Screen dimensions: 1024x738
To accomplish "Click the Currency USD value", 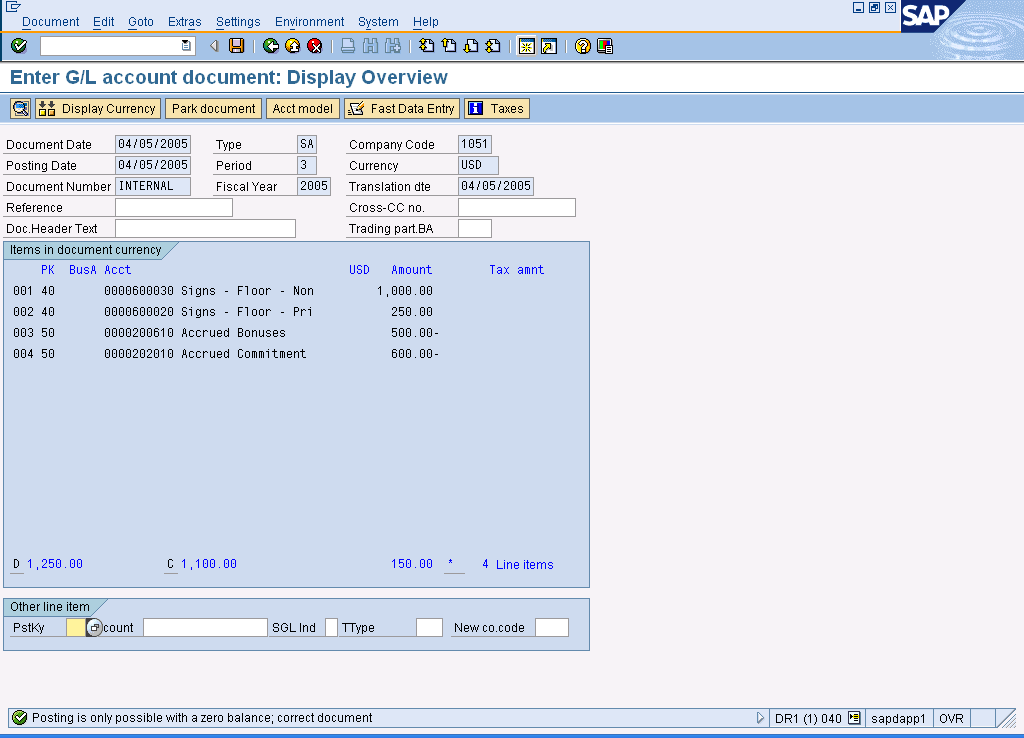I will [478, 165].
